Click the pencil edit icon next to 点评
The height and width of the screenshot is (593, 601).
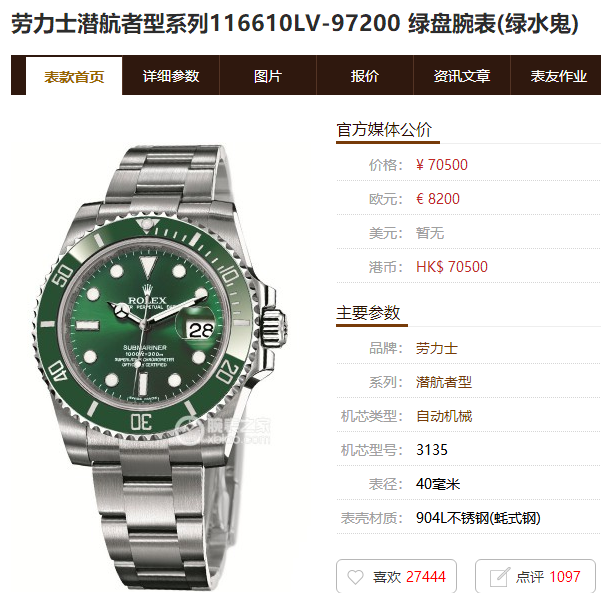[x=499, y=577]
